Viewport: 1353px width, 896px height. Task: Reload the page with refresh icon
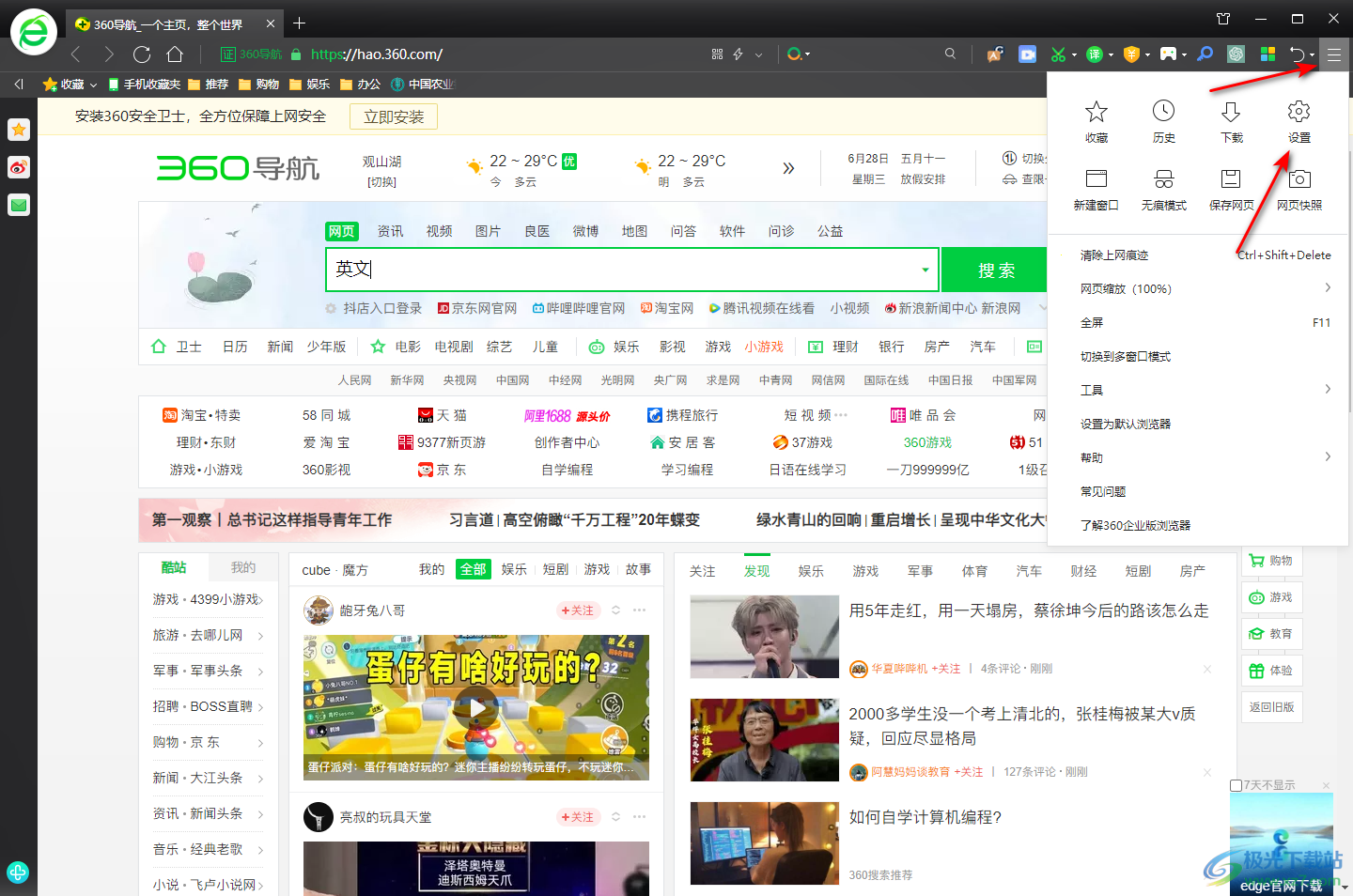coord(142,54)
